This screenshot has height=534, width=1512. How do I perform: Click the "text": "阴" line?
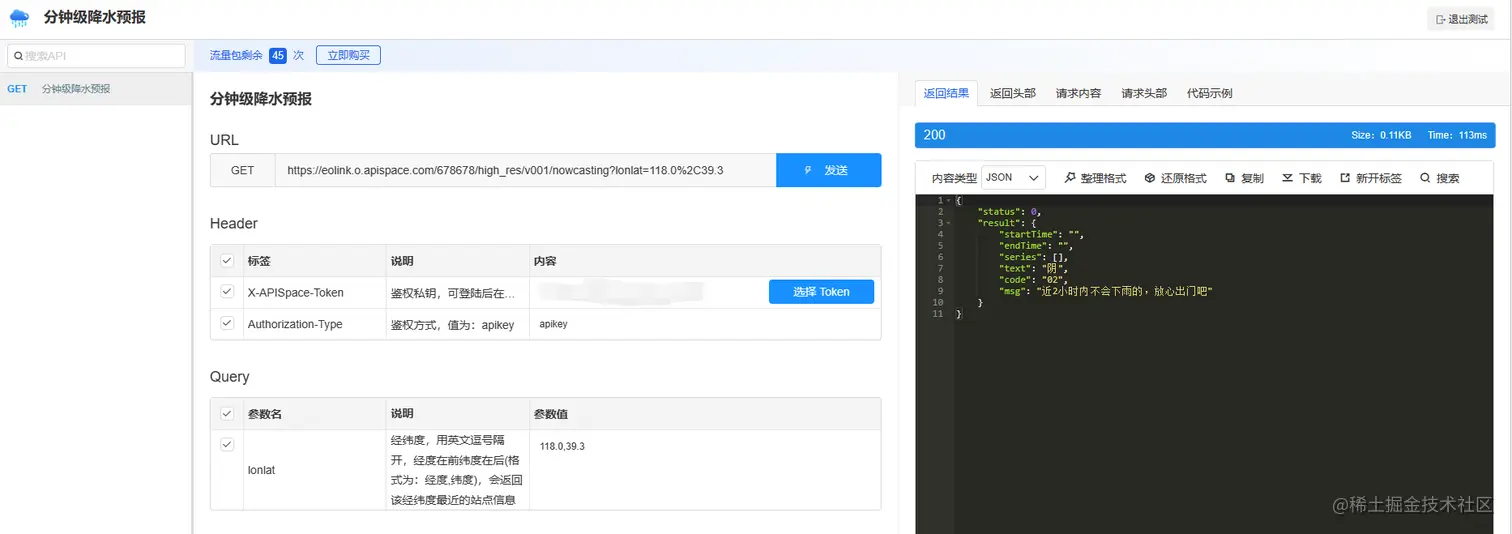(x=1034, y=268)
